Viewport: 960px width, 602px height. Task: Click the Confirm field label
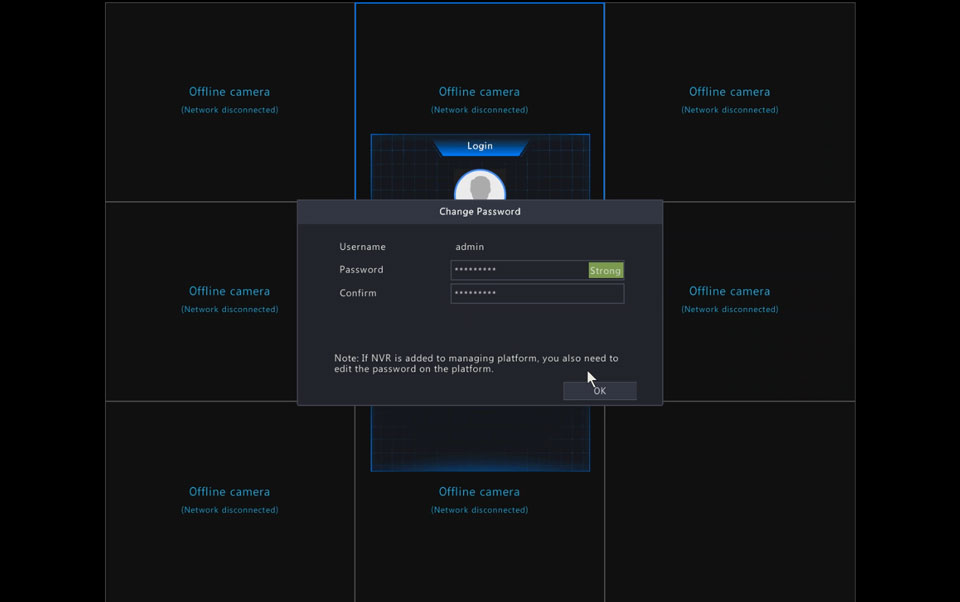[x=358, y=293]
